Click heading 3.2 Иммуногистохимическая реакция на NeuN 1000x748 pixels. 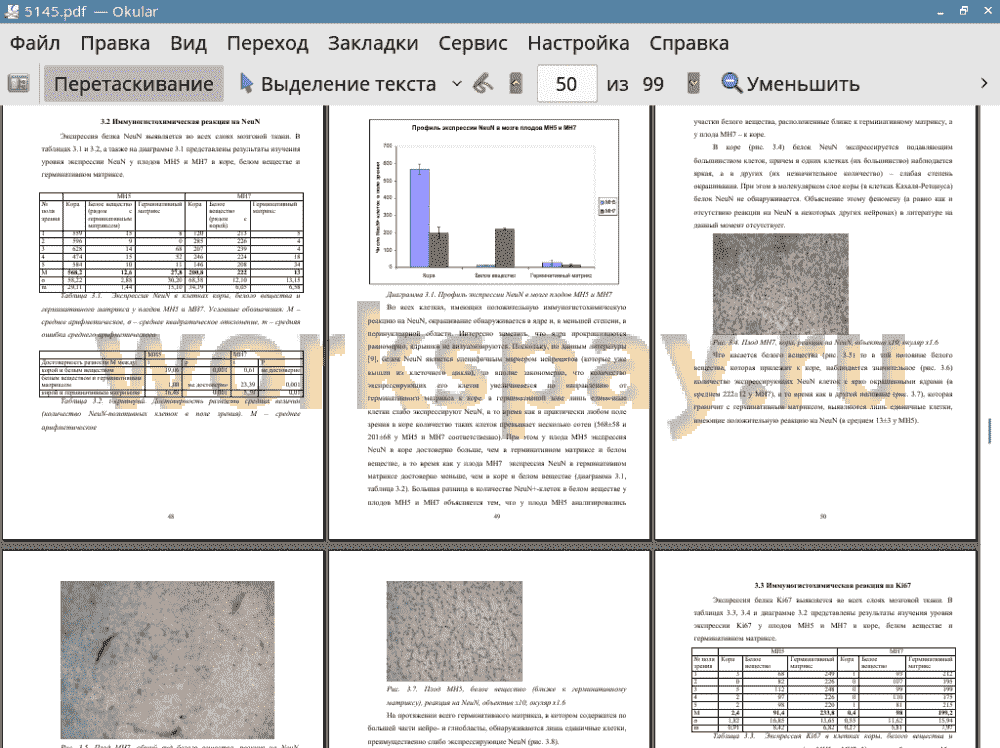(x=180, y=121)
